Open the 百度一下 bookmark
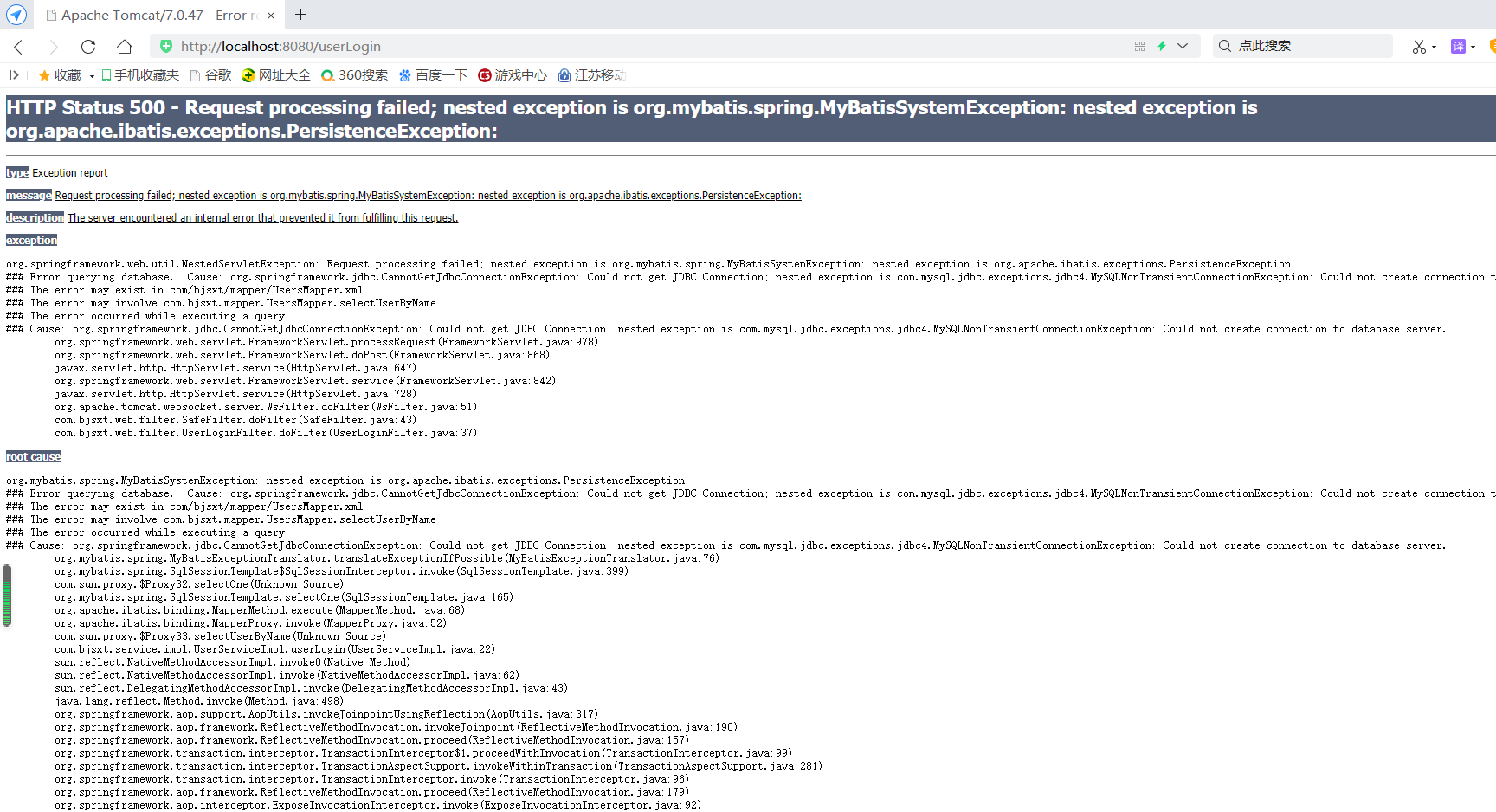The width and height of the screenshot is (1496, 812). (x=433, y=75)
